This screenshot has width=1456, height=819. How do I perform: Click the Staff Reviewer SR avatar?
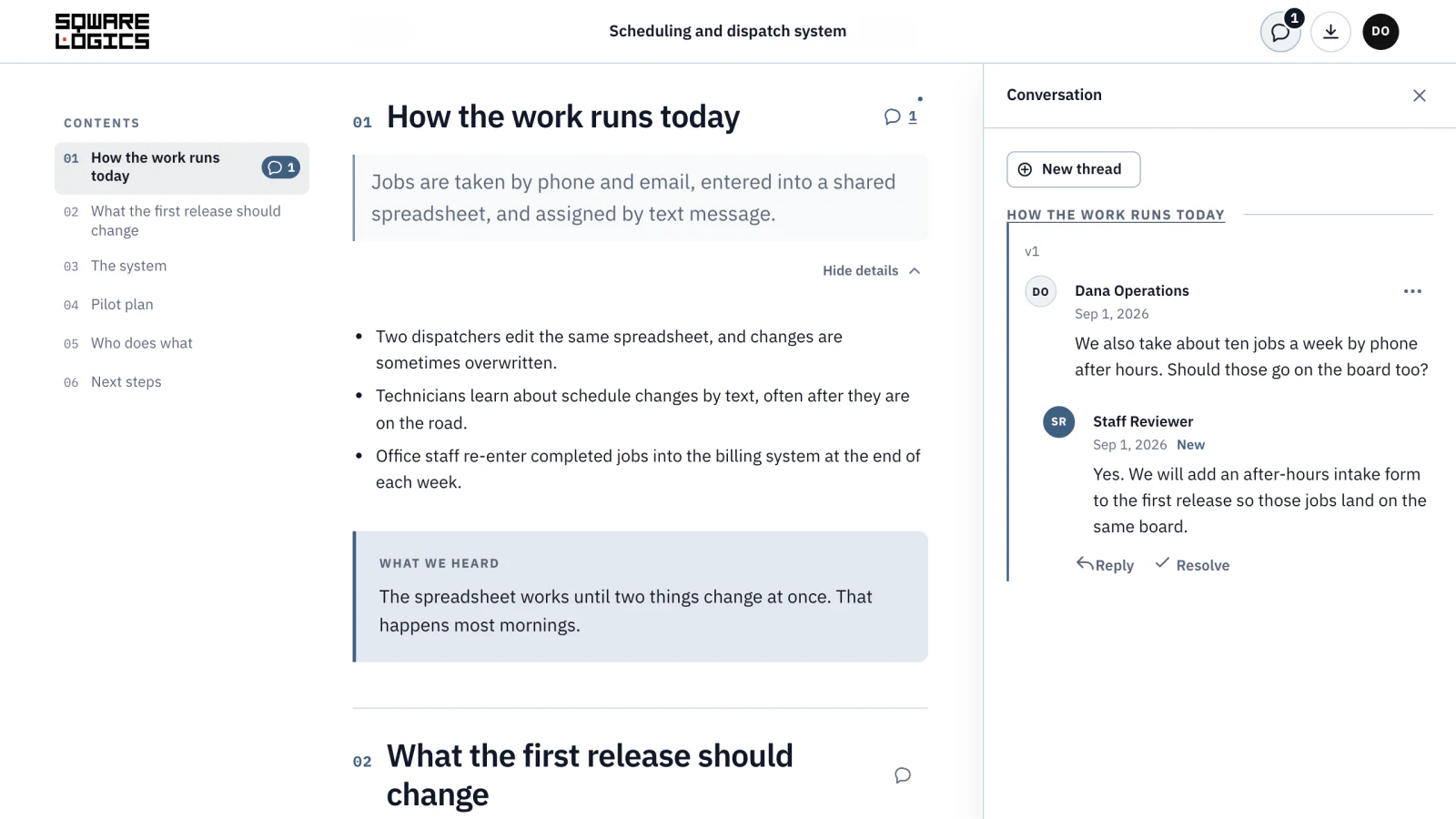click(1058, 422)
